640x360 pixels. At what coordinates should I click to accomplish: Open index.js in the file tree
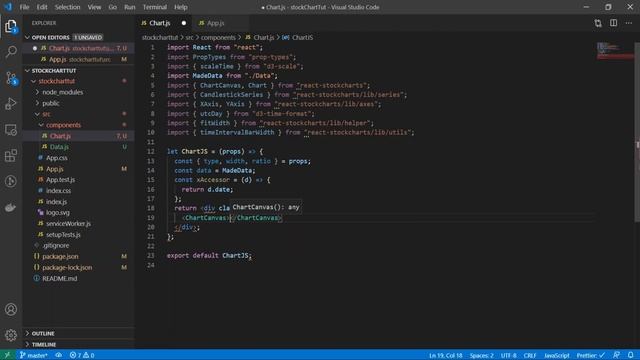pos(56,202)
